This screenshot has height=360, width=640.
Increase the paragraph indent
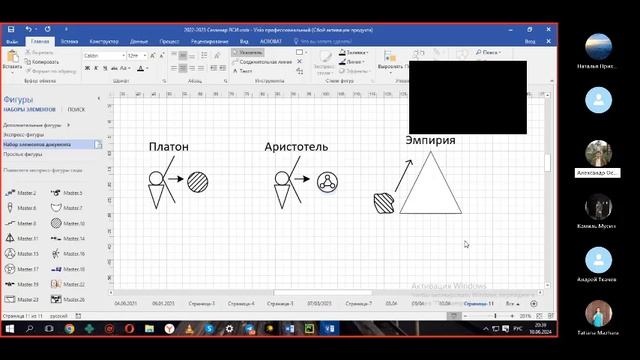point(222,68)
